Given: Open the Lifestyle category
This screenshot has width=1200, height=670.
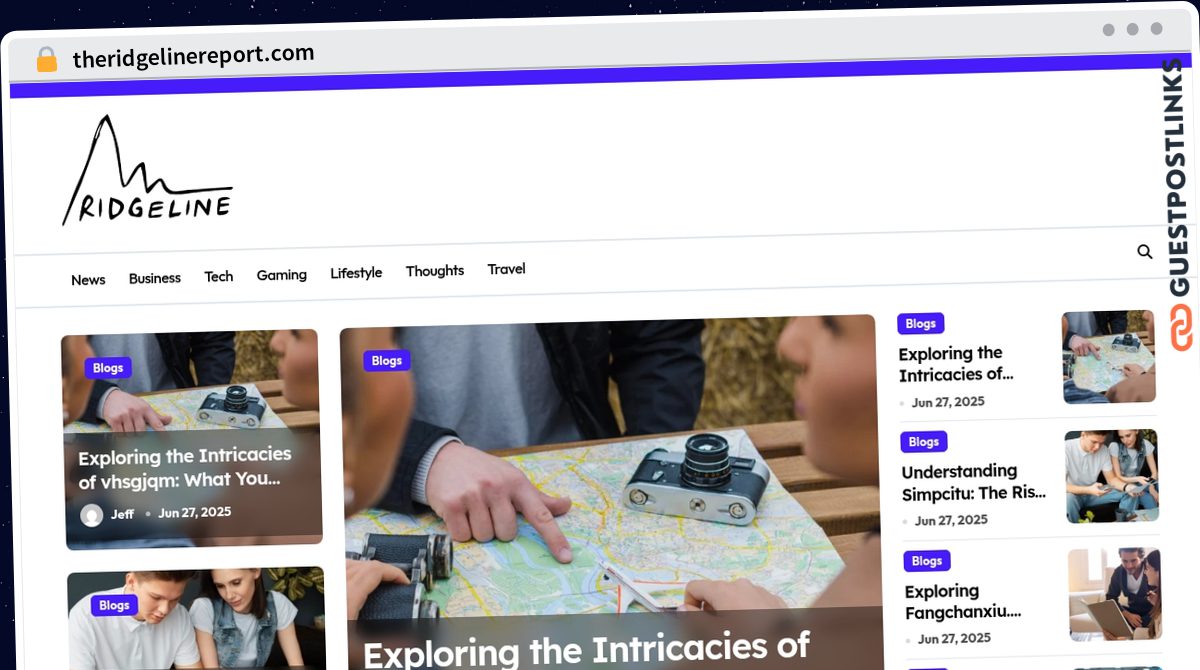Looking at the screenshot, I should 356,273.
